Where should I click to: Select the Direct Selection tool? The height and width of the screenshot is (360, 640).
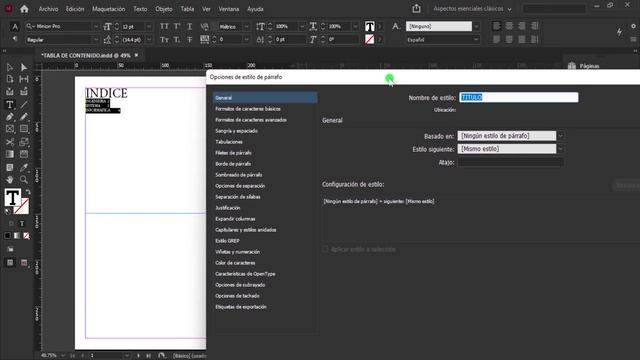click(x=24, y=67)
